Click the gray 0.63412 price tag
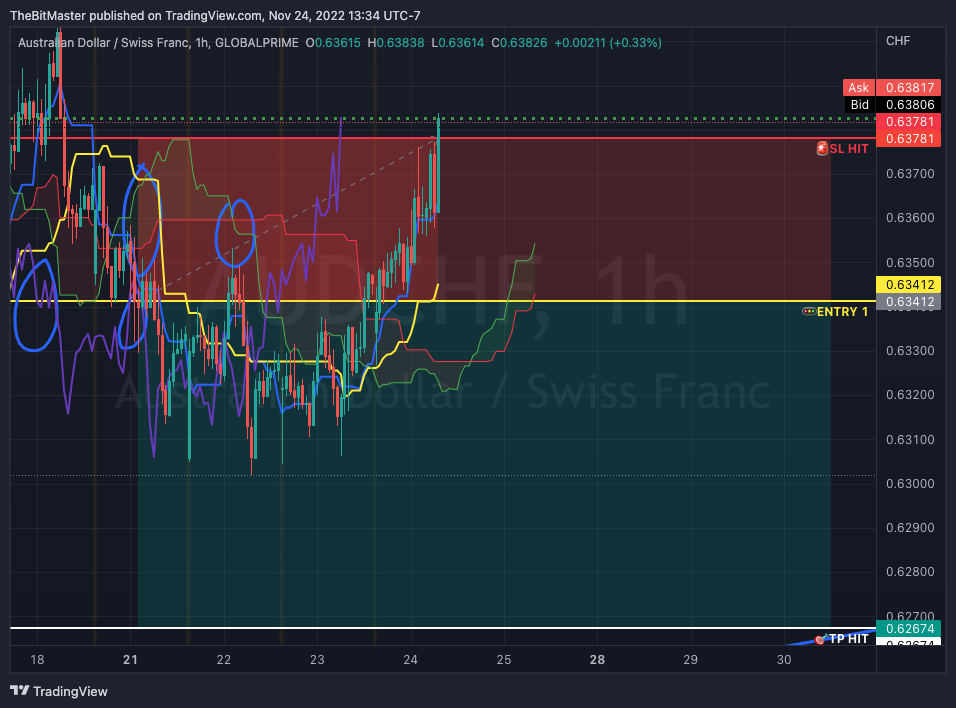This screenshot has width=956, height=708. [x=909, y=302]
